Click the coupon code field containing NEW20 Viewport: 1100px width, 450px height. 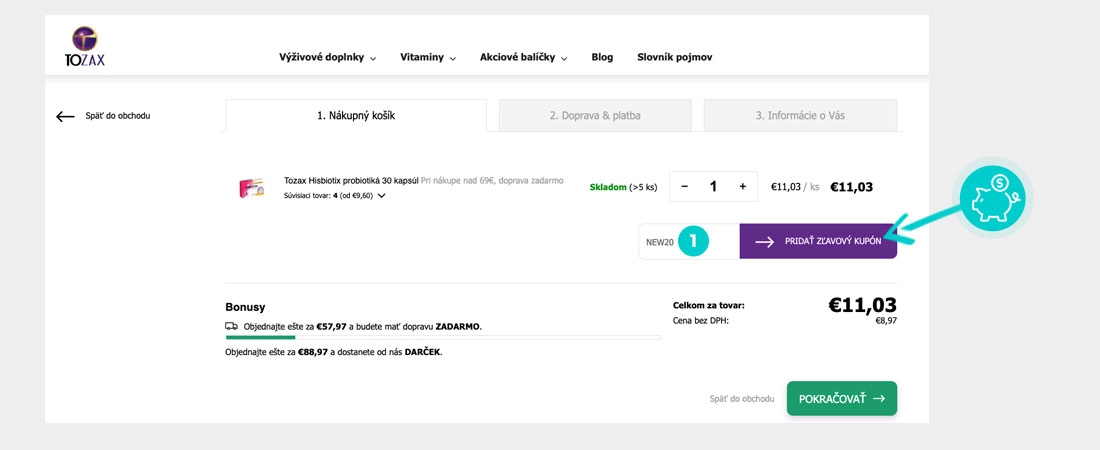click(689, 241)
